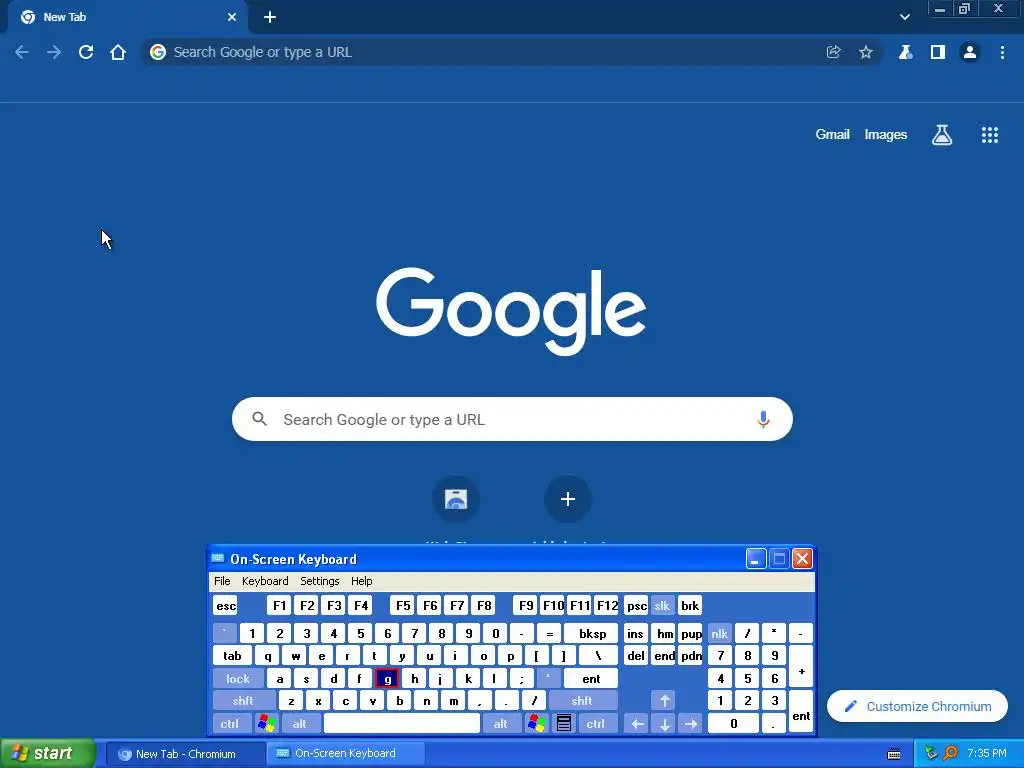
Task: Open the Web Store shortcut tile
Action: coord(456,500)
